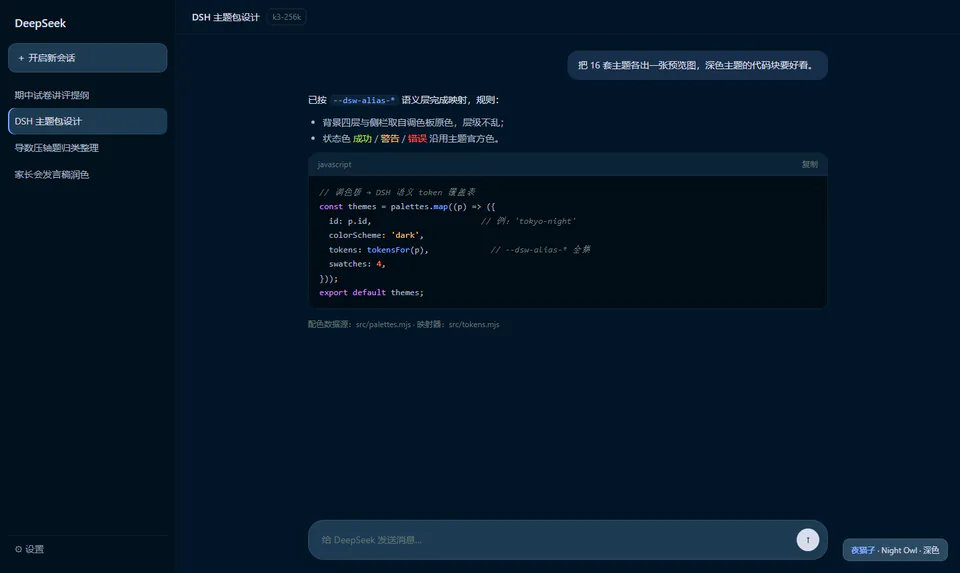Click the src/tokens.mjs mapper caption
This screenshot has width=960, height=573.
tap(474, 324)
